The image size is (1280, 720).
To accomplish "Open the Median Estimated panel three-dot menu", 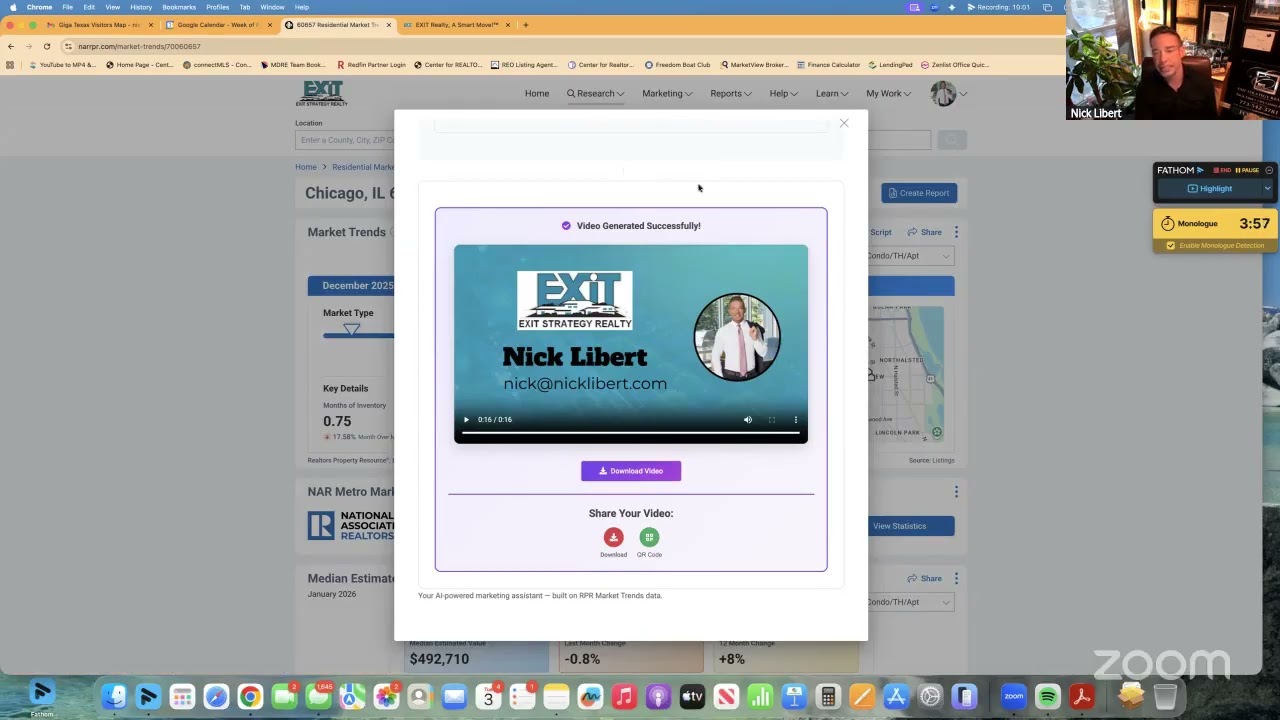I will pyautogui.click(x=956, y=578).
